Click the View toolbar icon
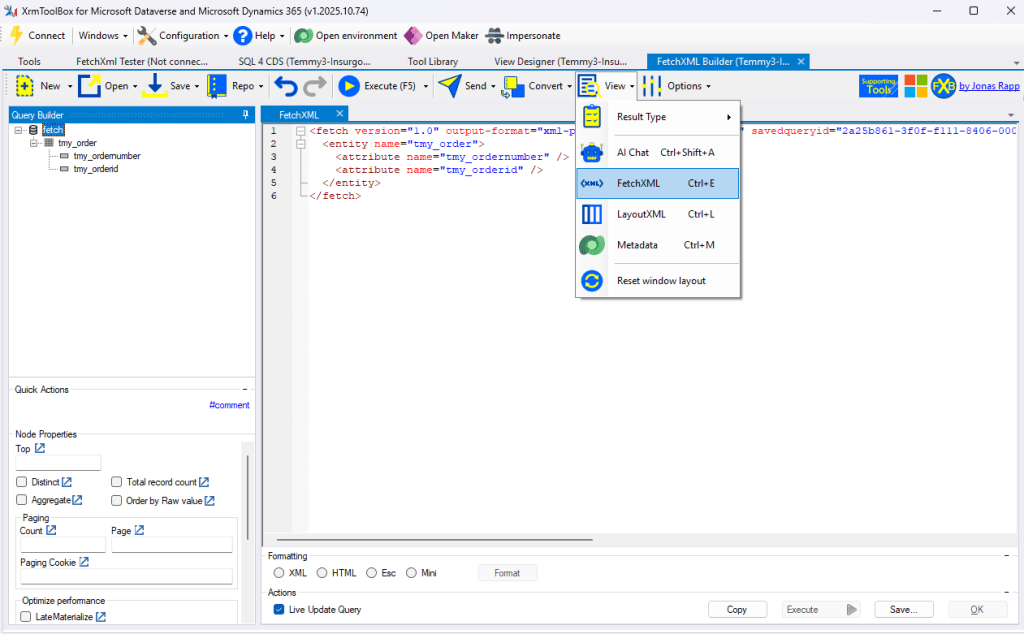1024x634 pixels. (589, 86)
